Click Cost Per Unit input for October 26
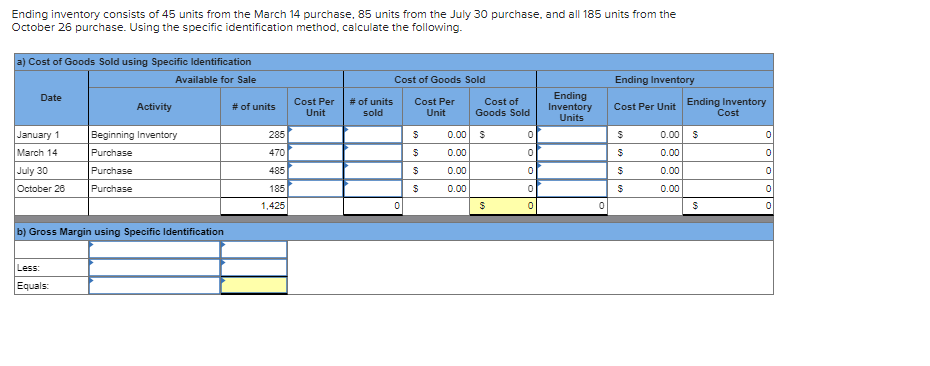This screenshot has width=930, height=366. click(x=316, y=189)
